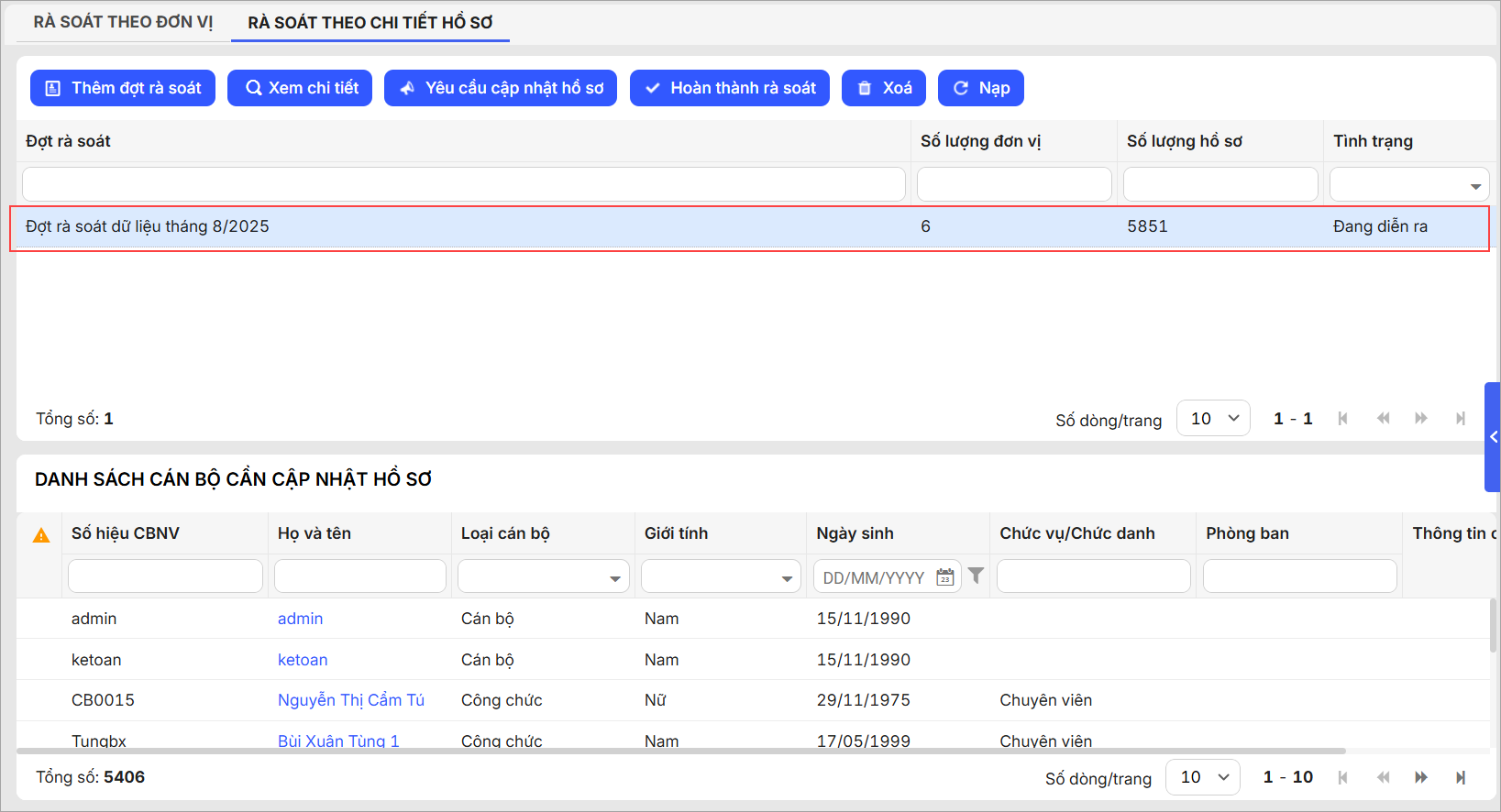Go to last page of upper table
1501x812 pixels.
point(1461,419)
